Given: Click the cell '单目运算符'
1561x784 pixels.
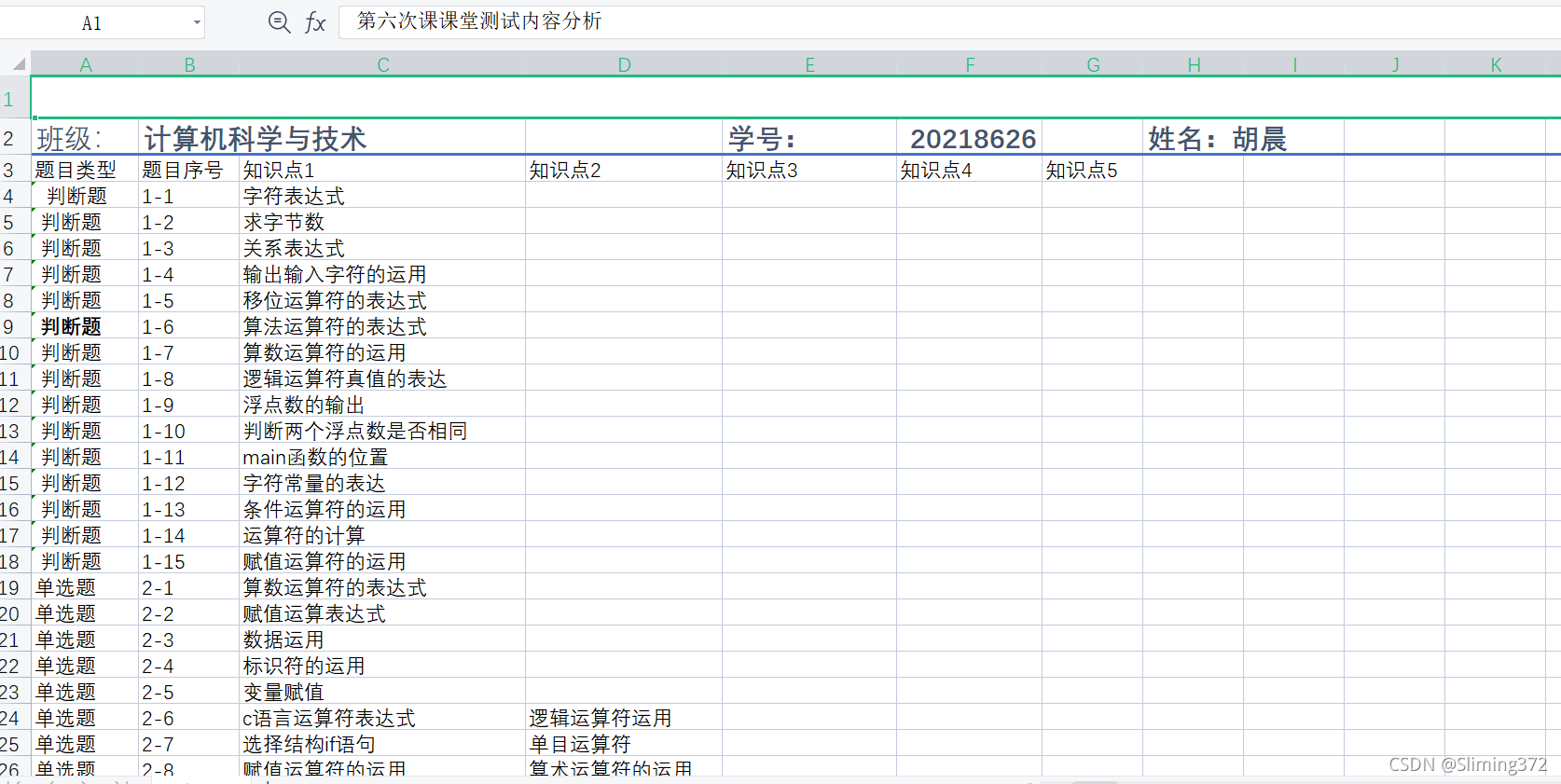Looking at the screenshot, I should coord(624,744).
